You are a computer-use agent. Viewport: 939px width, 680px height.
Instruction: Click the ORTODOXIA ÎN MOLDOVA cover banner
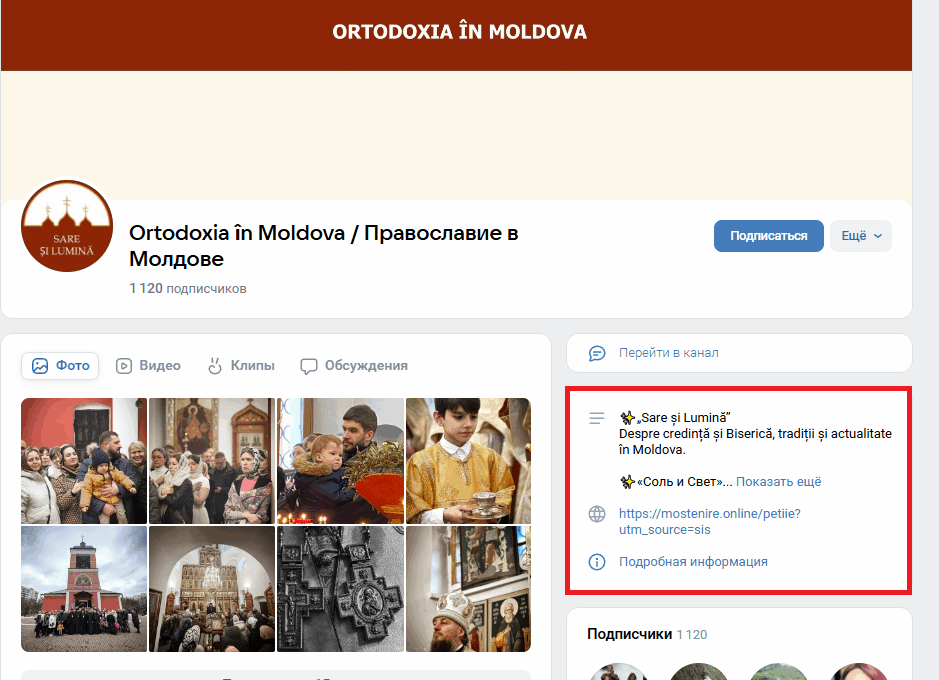[456, 102]
